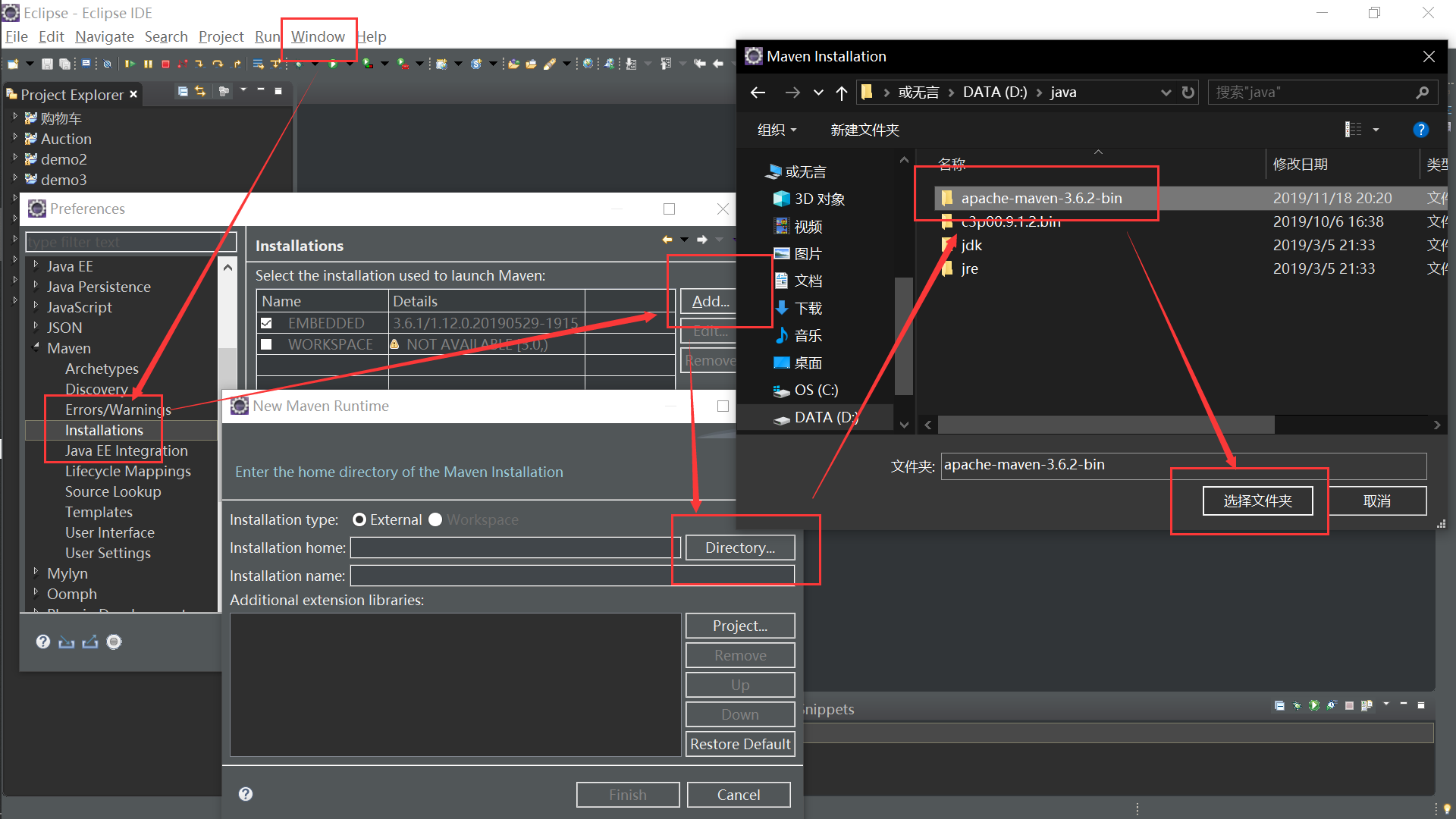
Task: Toggle the EMBEDDED installation checkbox
Action: pos(266,323)
